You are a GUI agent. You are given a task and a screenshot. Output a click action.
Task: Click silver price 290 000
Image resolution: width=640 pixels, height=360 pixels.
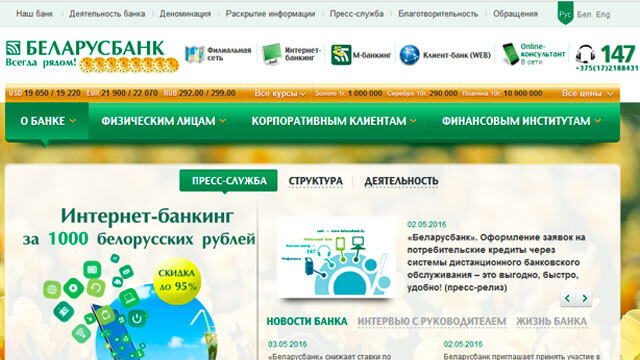(443, 93)
